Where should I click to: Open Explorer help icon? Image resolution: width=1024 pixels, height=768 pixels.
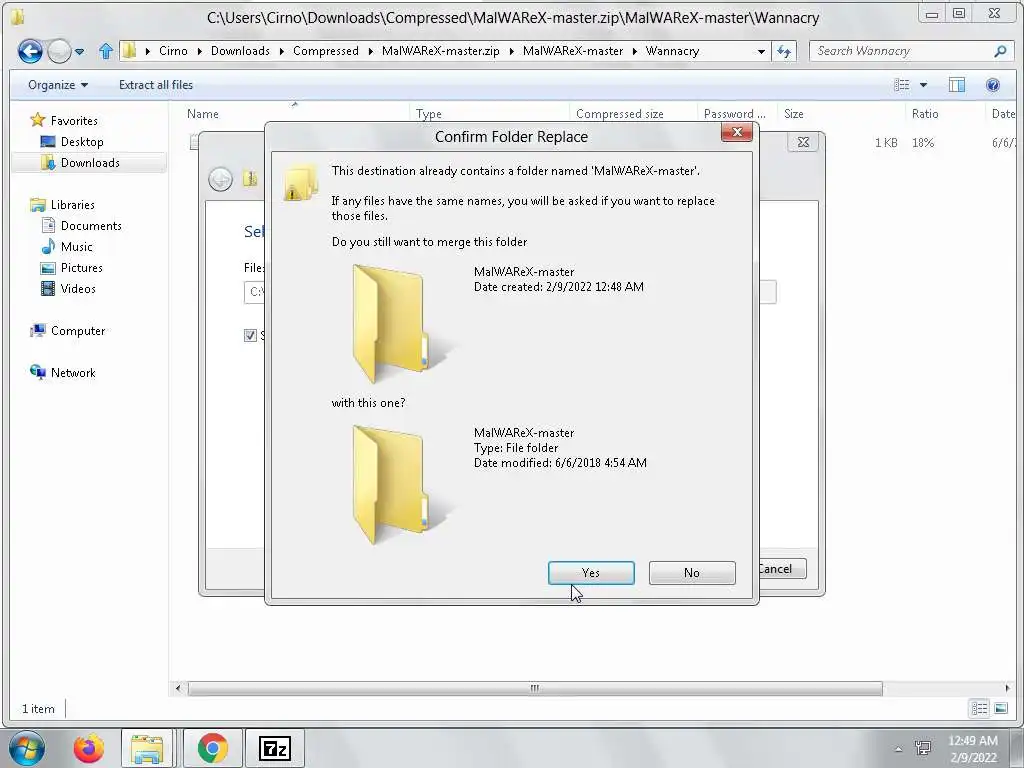[993, 85]
